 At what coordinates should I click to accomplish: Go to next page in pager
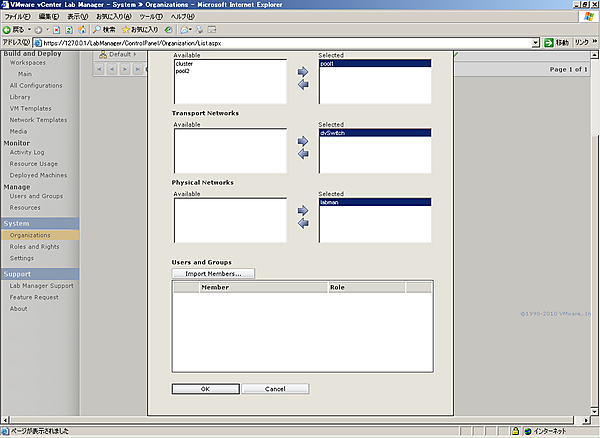[125, 69]
